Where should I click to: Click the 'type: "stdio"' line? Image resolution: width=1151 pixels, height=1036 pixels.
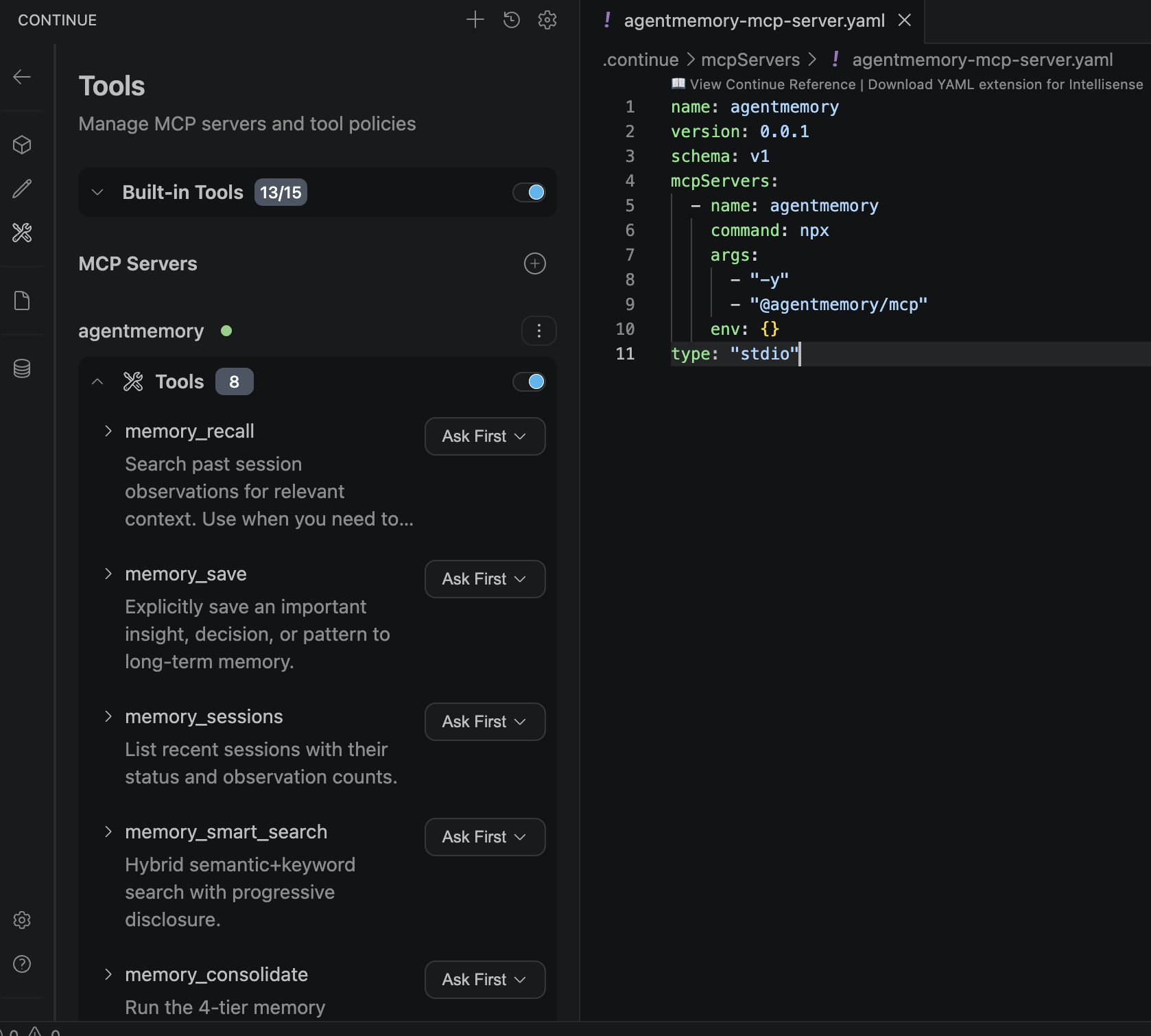click(x=735, y=354)
